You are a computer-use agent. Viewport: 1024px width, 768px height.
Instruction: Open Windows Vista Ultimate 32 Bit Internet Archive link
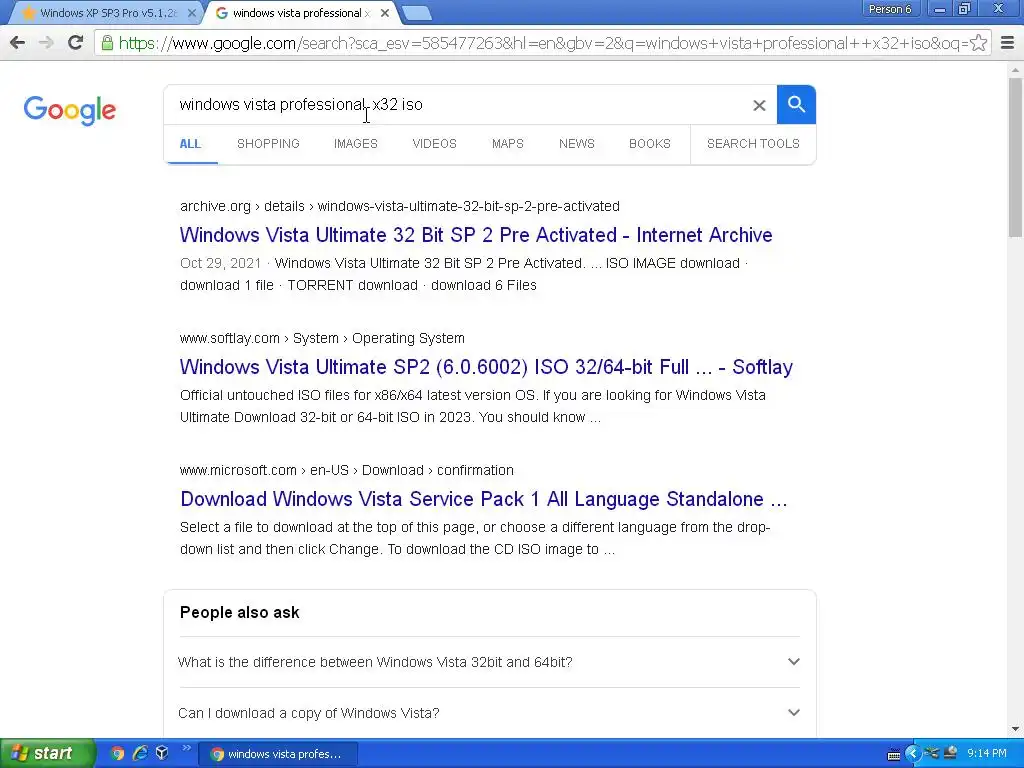coord(476,234)
